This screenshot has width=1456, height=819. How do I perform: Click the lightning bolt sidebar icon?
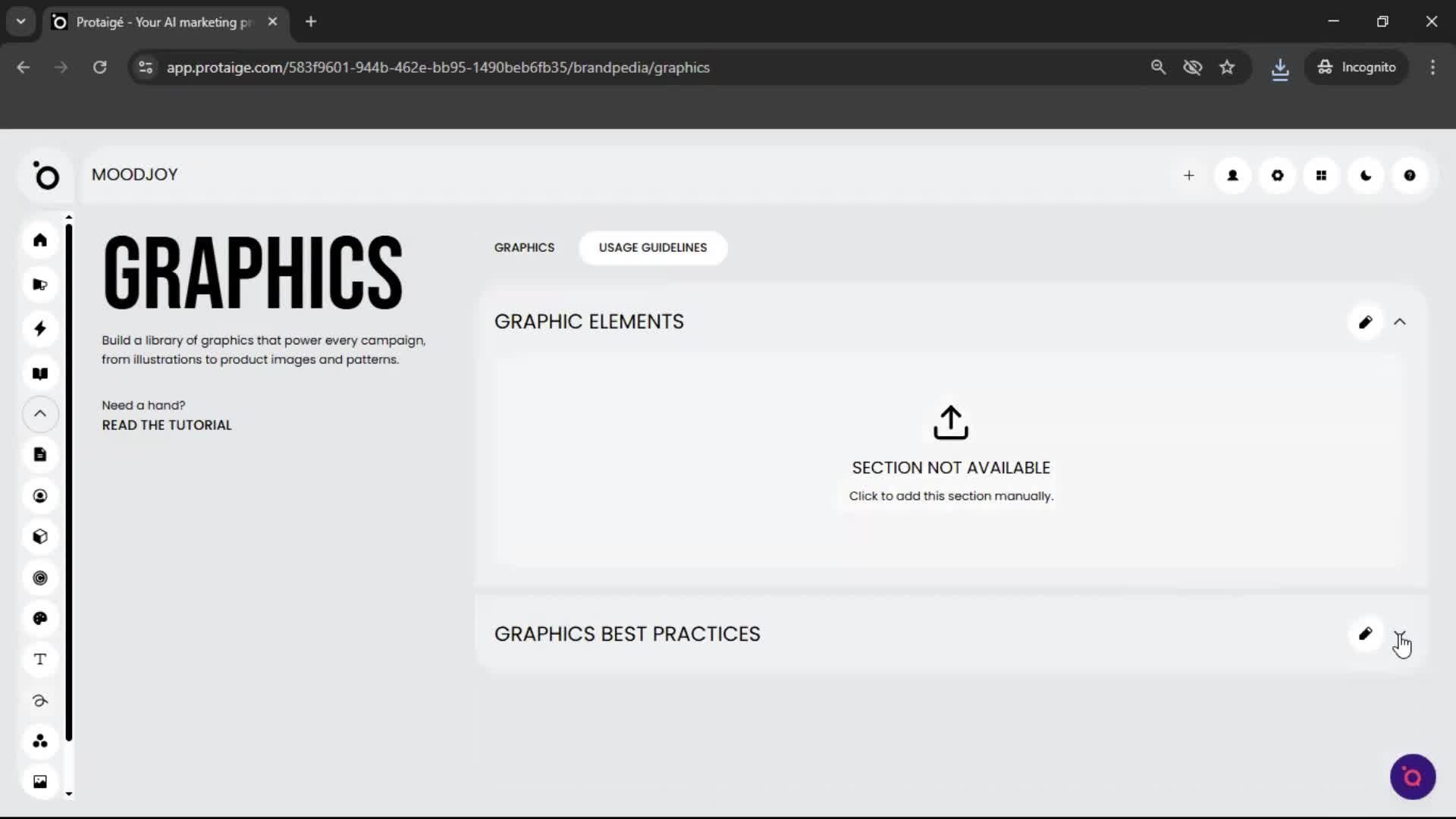point(39,328)
